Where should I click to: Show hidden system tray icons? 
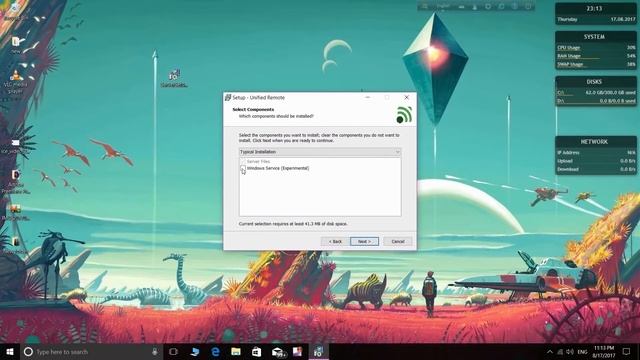pyautogui.click(x=550, y=352)
